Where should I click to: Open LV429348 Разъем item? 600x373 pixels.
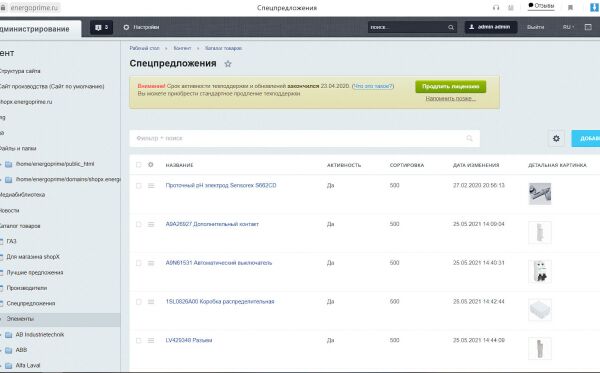tap(189, 340)
